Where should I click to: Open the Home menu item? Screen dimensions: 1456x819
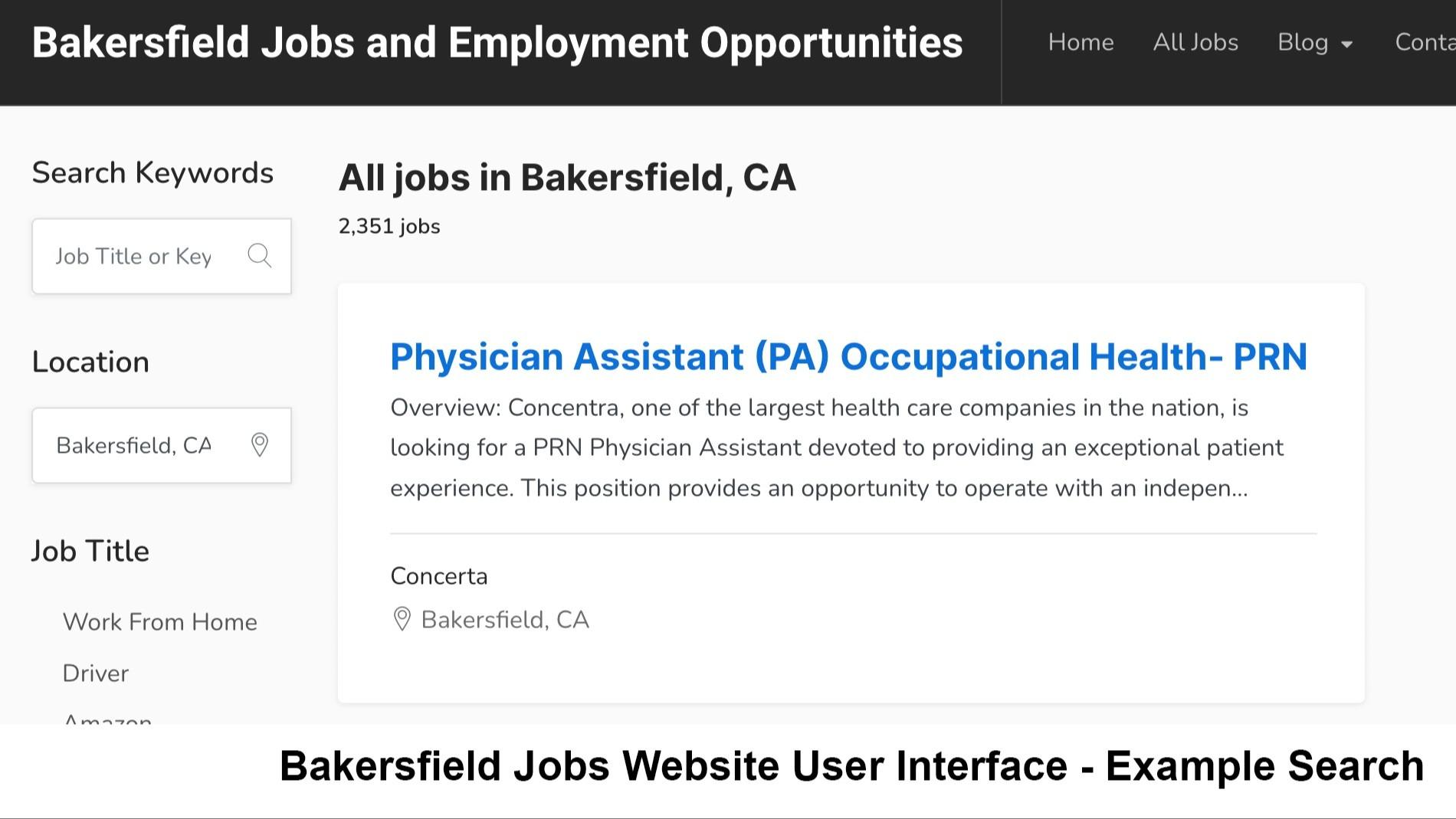pos(1081,42)
